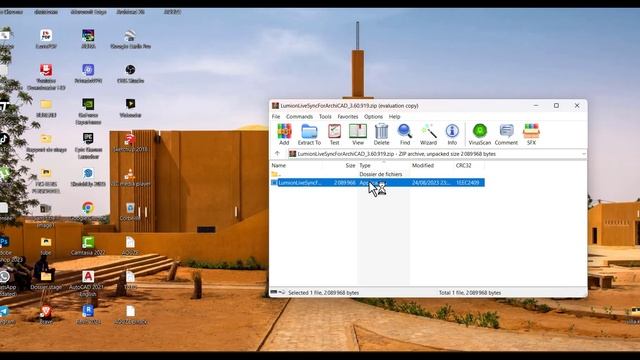Image resolution: width=640 pixels, height=360 pixels.
Task: Open the Corbeille recycle bin icon
Action: pyautogui.click(x=130, y=211)
